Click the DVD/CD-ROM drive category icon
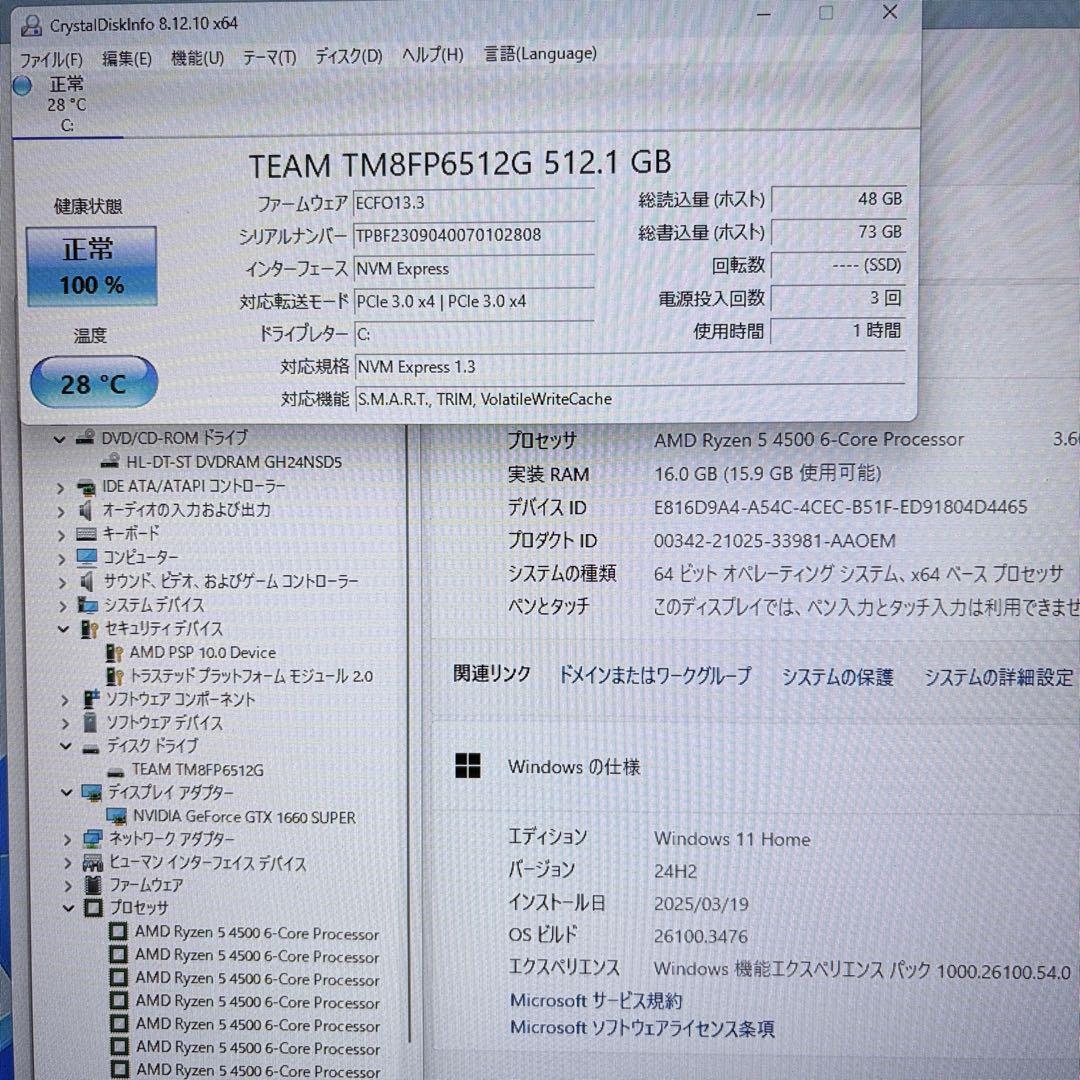The image size is (1080, 1080). pos(85,437)
